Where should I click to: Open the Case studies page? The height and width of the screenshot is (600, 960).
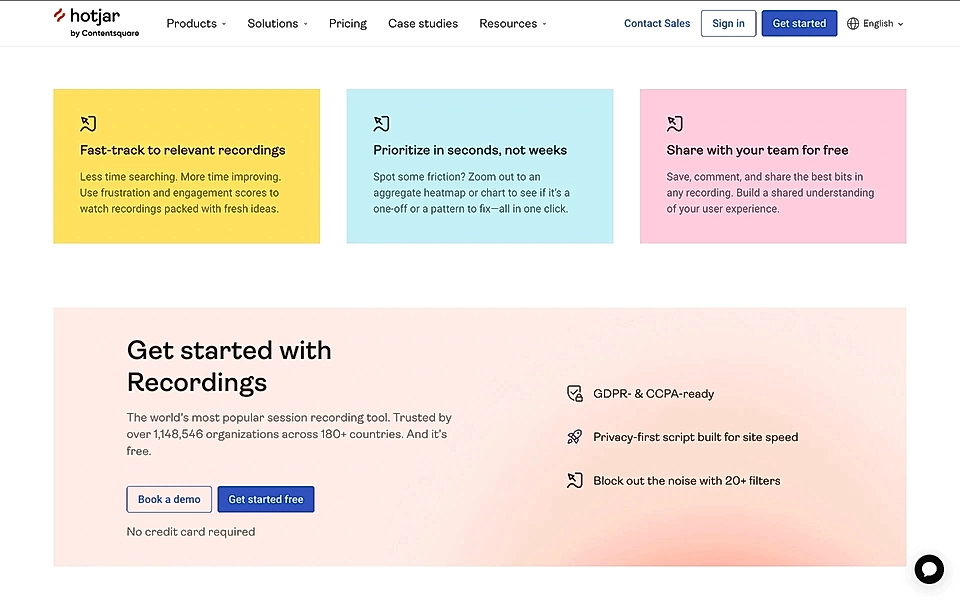tap(423, 23)
